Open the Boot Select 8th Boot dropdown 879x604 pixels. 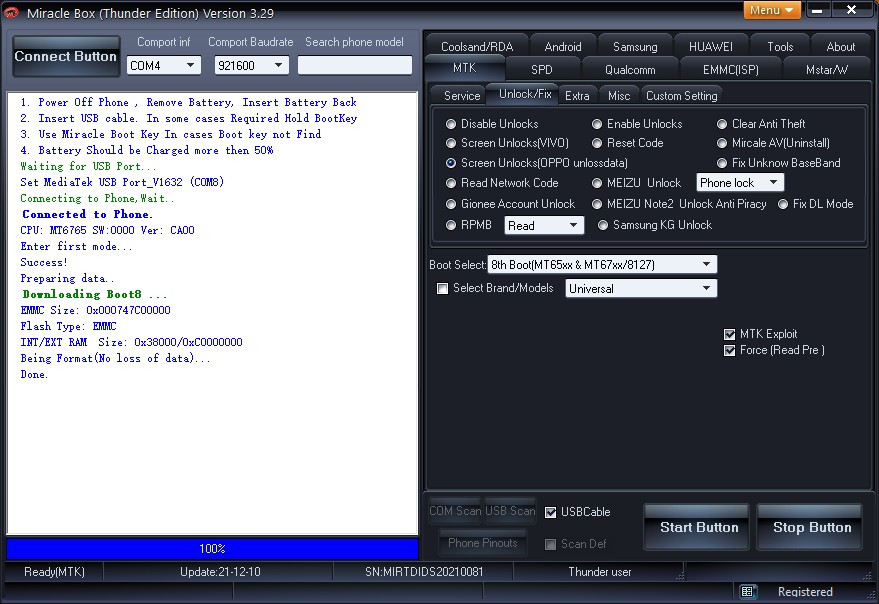point(602,264)
